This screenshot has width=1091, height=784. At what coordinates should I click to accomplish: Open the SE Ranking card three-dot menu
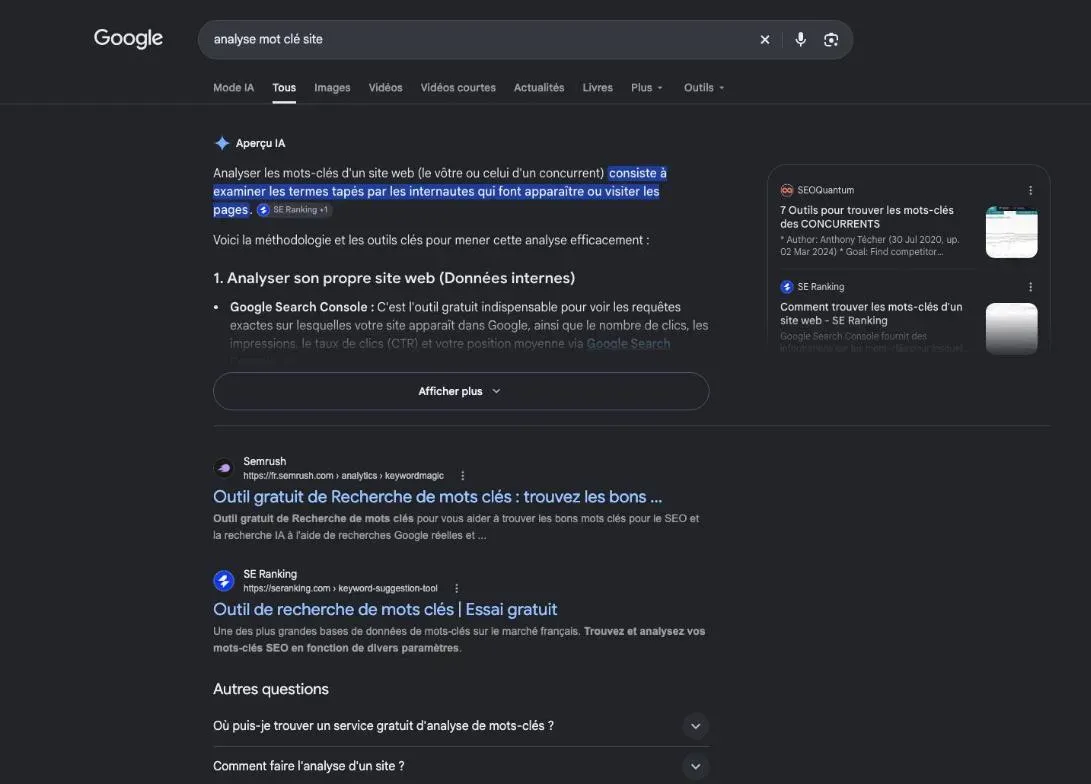pyautogui.click(x=1030, y=287)
